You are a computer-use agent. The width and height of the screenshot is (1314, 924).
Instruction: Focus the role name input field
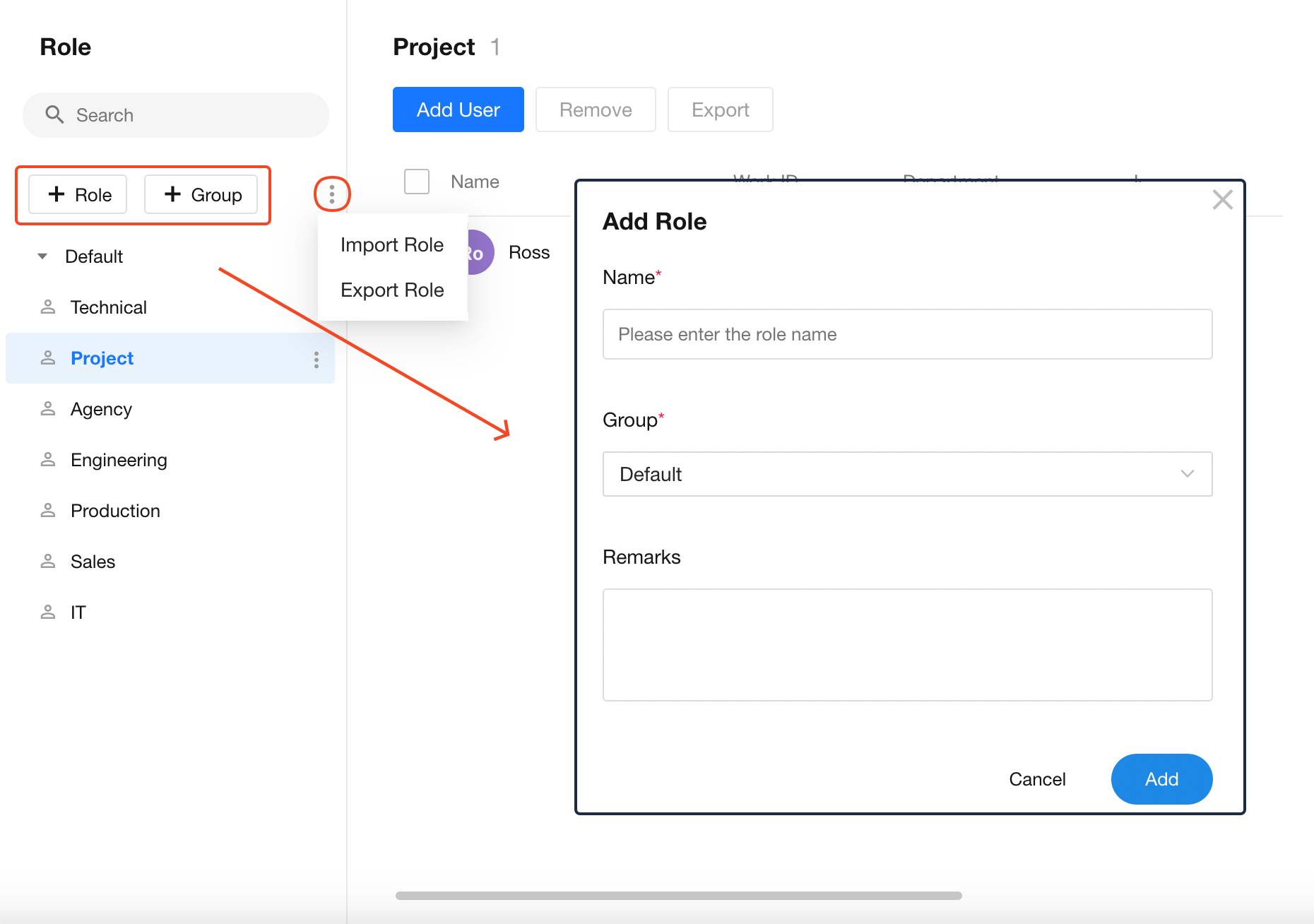click(906, 334)
